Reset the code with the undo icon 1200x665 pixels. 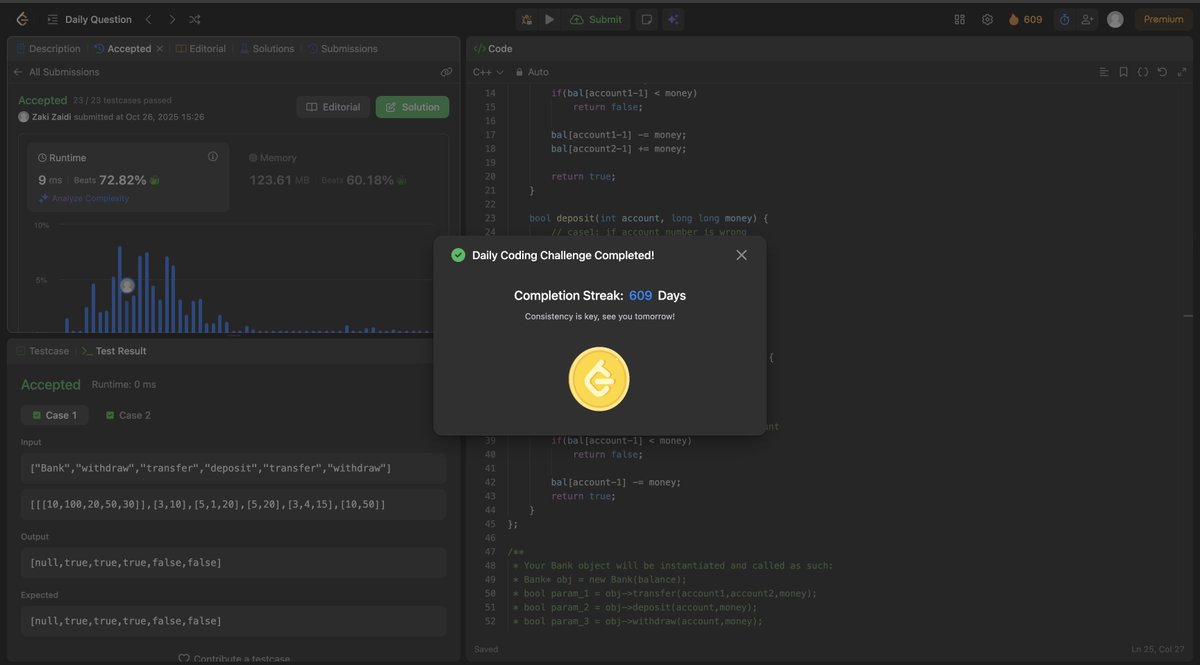point(1159,70)
